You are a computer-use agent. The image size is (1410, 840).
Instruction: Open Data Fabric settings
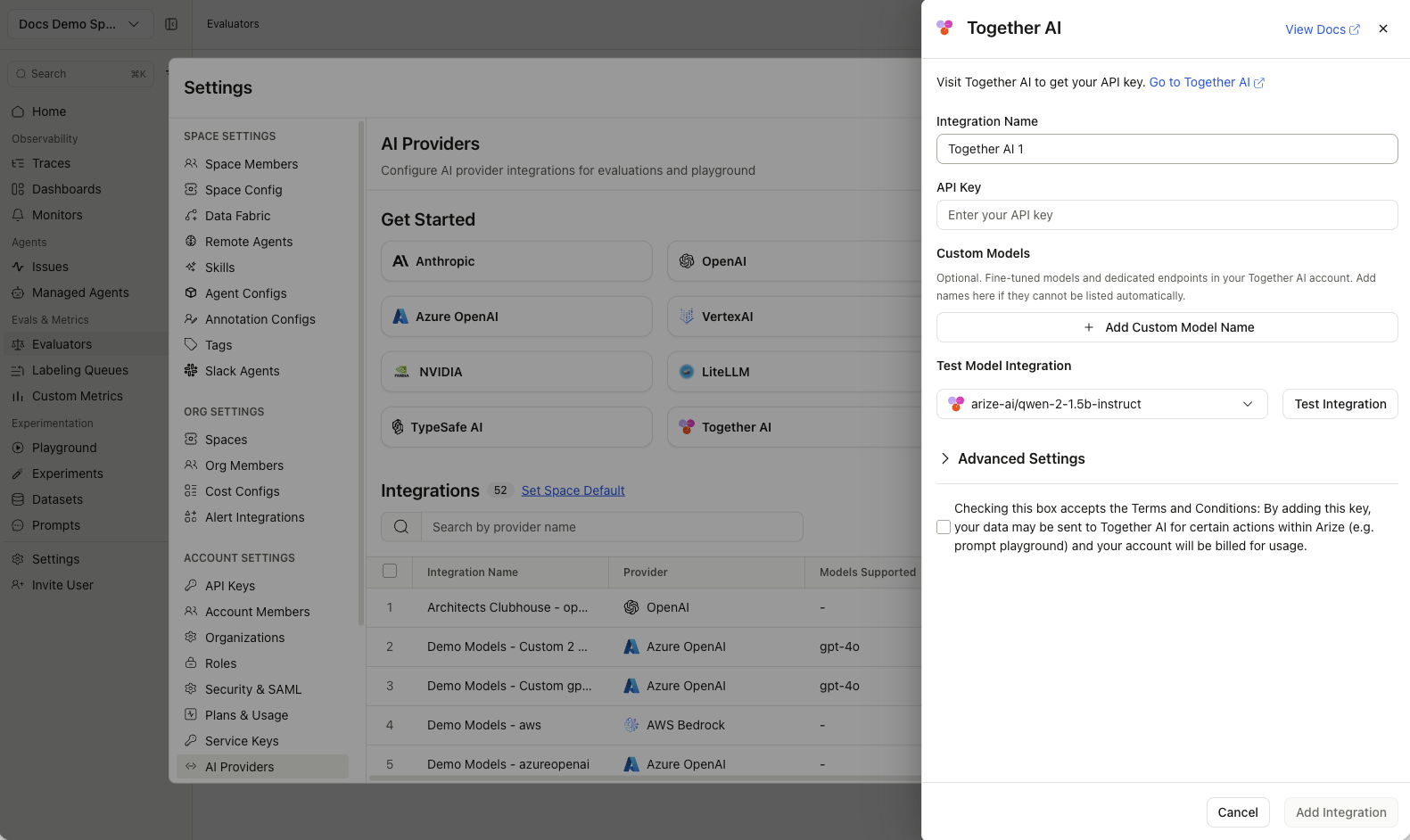(237, 216)
